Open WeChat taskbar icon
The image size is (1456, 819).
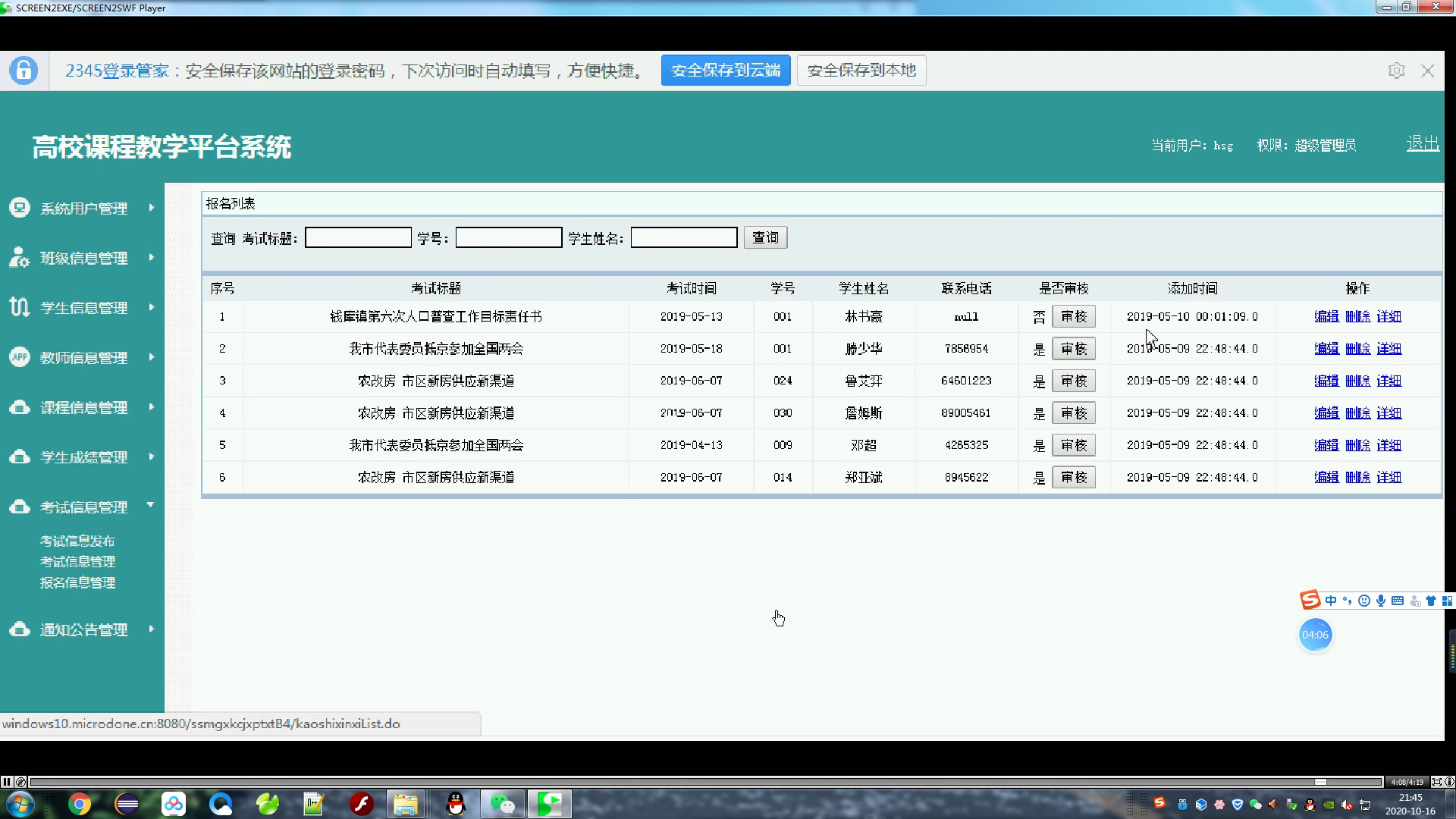(x=502, y=804)
